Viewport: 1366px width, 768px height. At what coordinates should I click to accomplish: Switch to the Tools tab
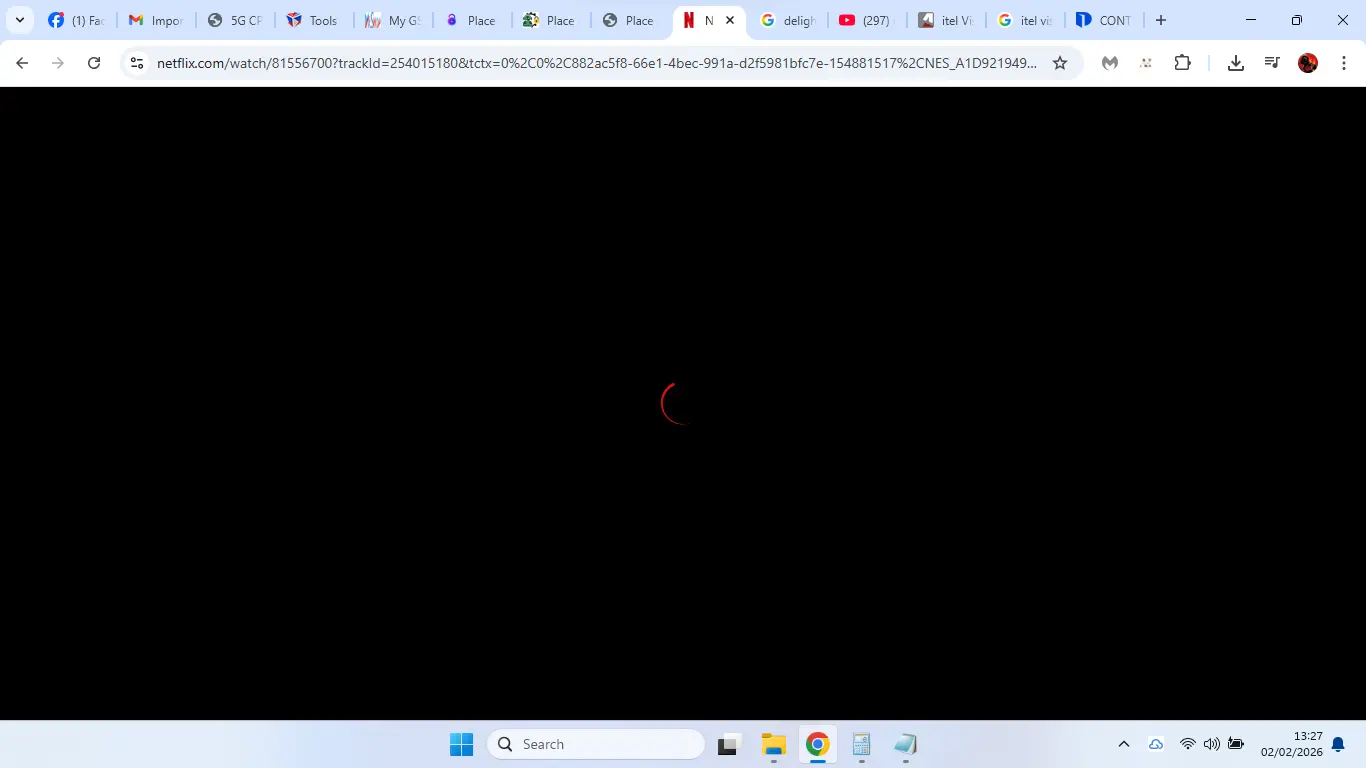(x=314, y=20)
